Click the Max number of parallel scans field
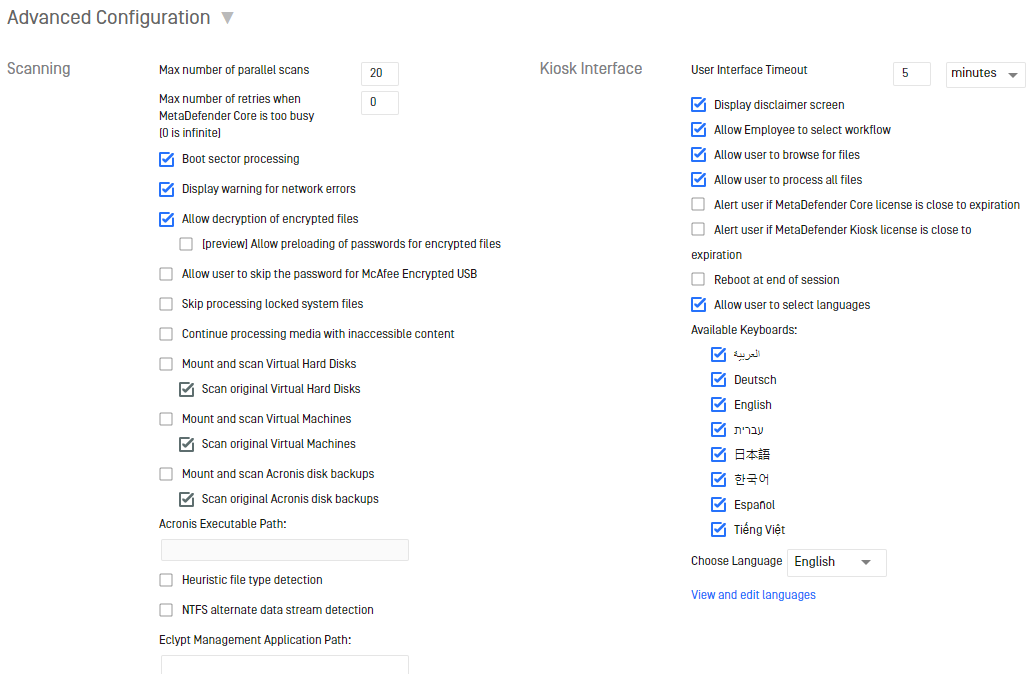The width and height of the screenshot is (1030, 674). [380, 74]
